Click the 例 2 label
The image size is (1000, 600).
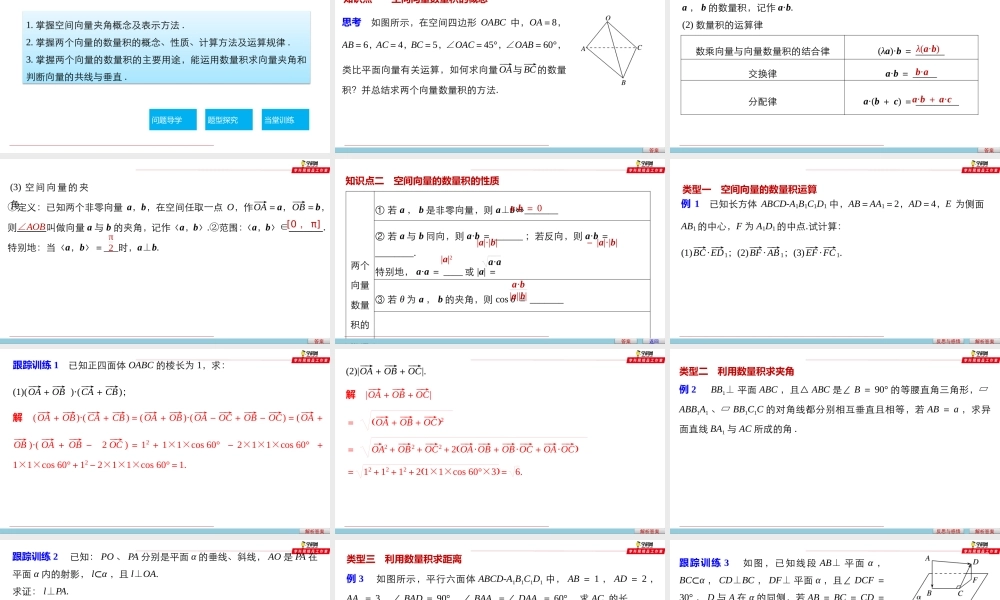point(688,390)
